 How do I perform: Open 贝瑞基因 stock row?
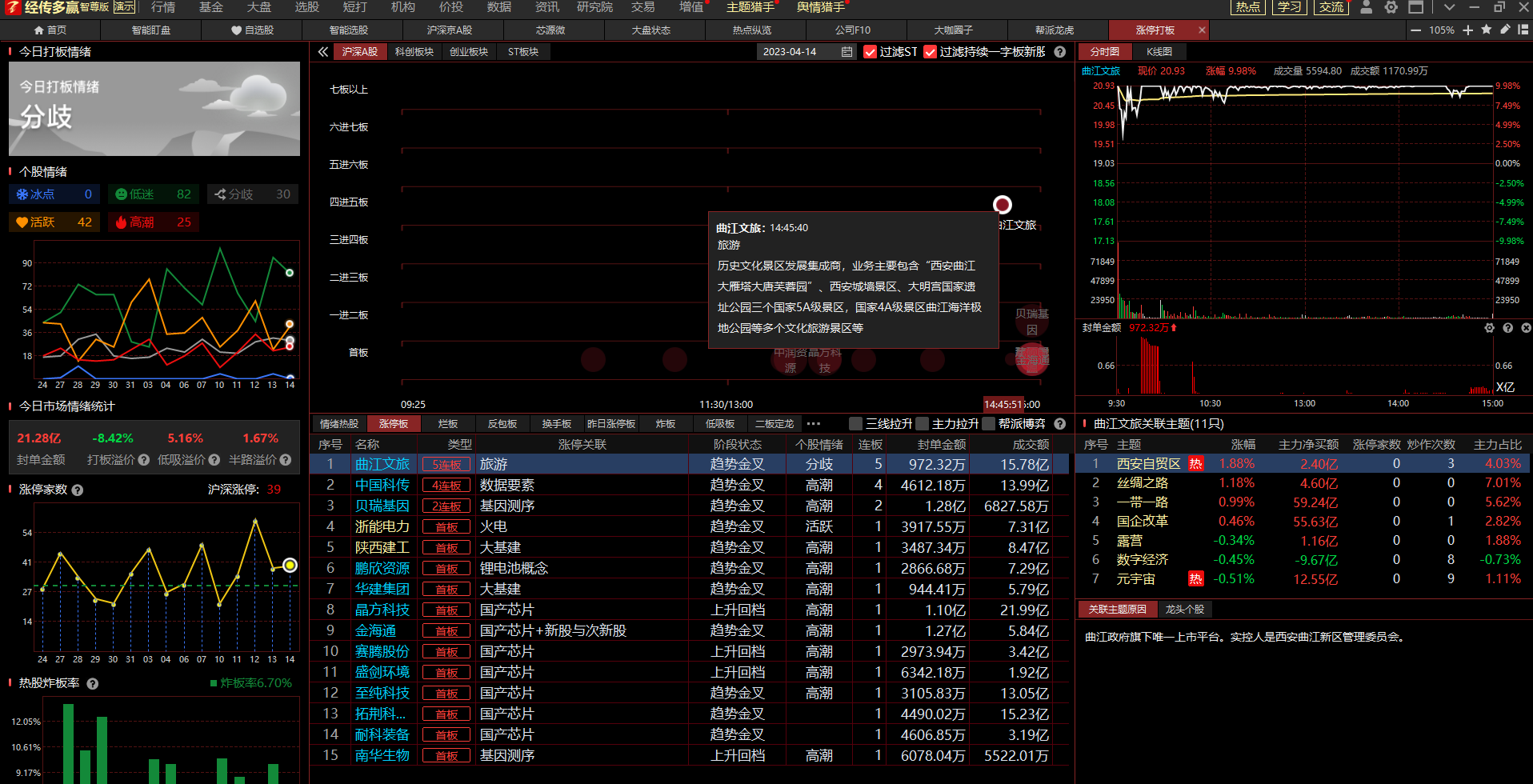690,506
